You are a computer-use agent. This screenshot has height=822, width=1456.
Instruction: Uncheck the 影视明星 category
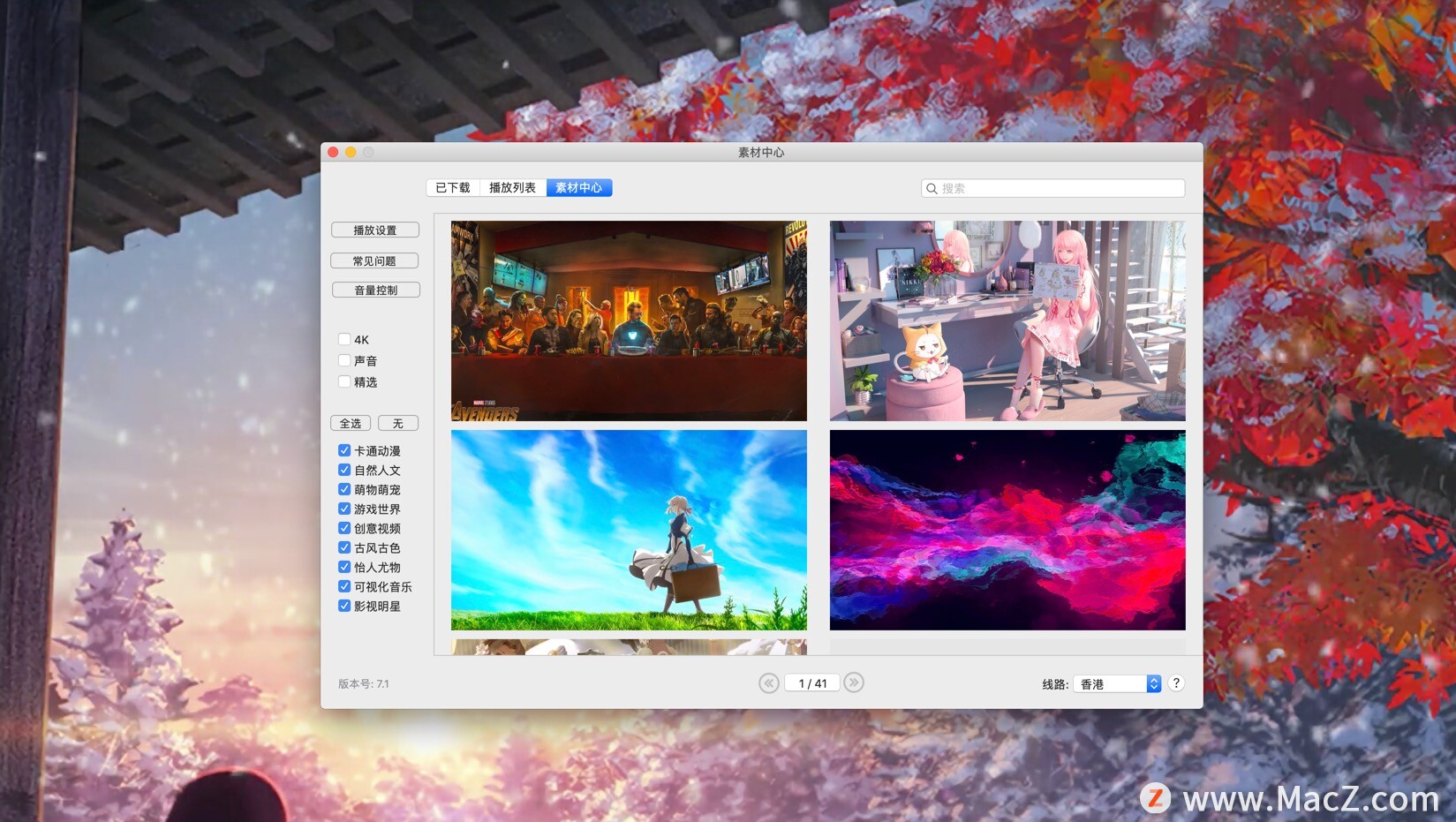[x=344, y=606]
